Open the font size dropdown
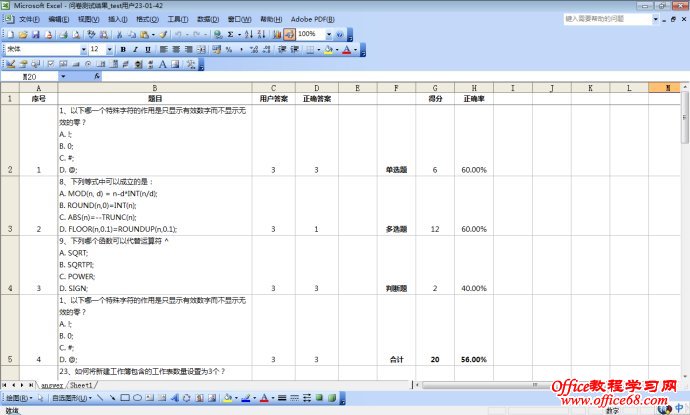The width and height of the screenshot is (690, 415). (x=109, y=49)
